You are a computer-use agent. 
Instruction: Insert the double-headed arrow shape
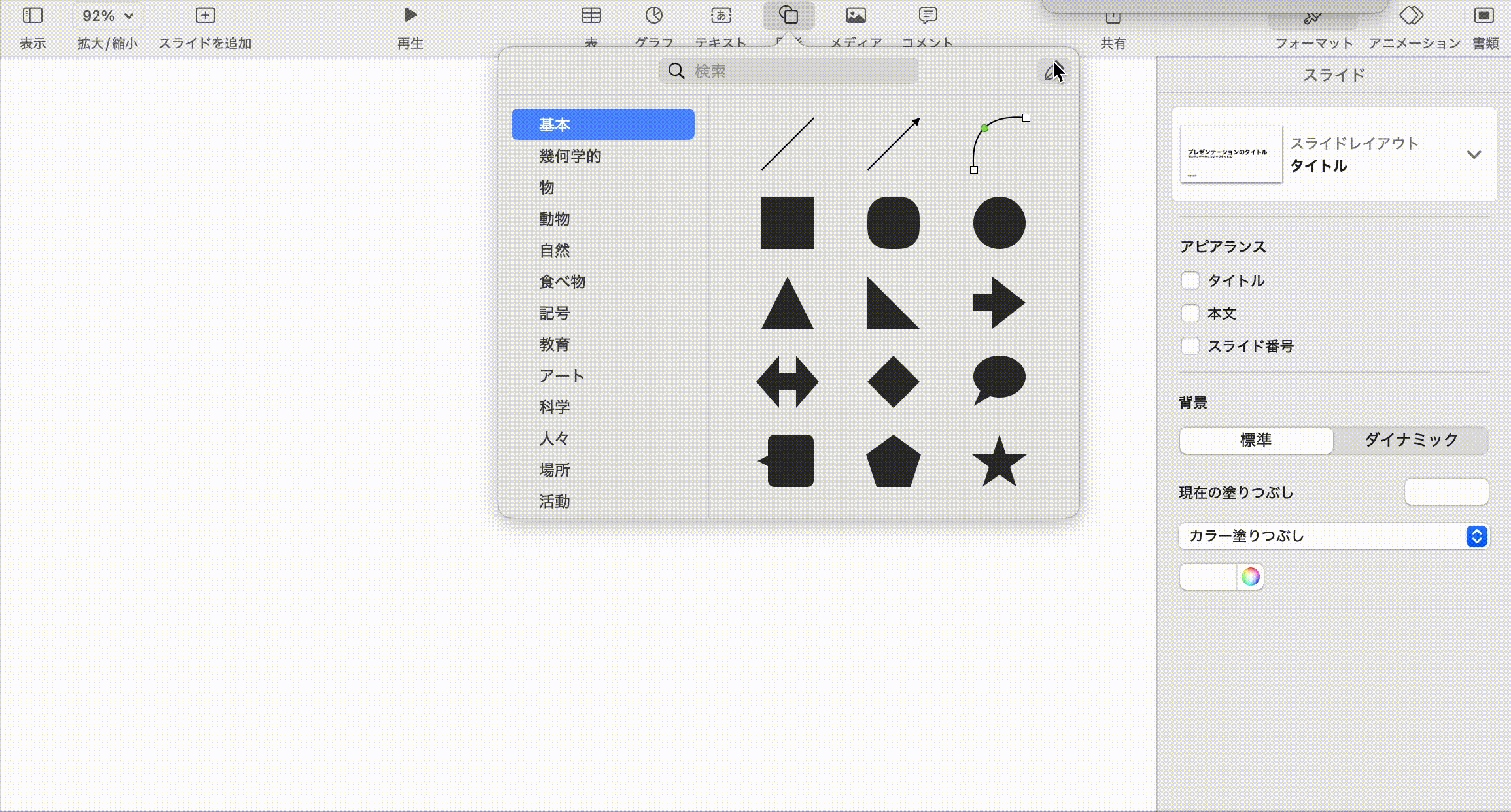click(787, 382)
